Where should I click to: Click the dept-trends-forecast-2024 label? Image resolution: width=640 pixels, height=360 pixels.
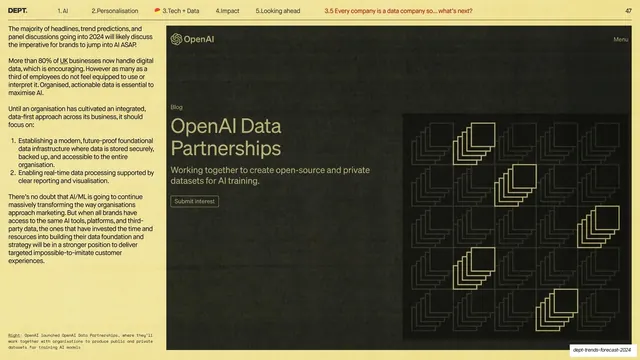pos(602,350)
